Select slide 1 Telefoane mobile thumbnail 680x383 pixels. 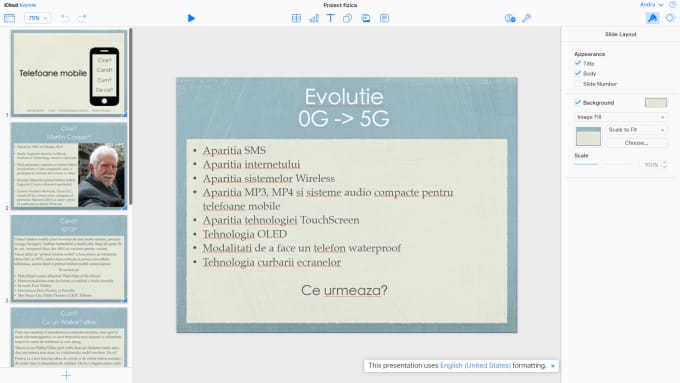click(x=69, y=73)
